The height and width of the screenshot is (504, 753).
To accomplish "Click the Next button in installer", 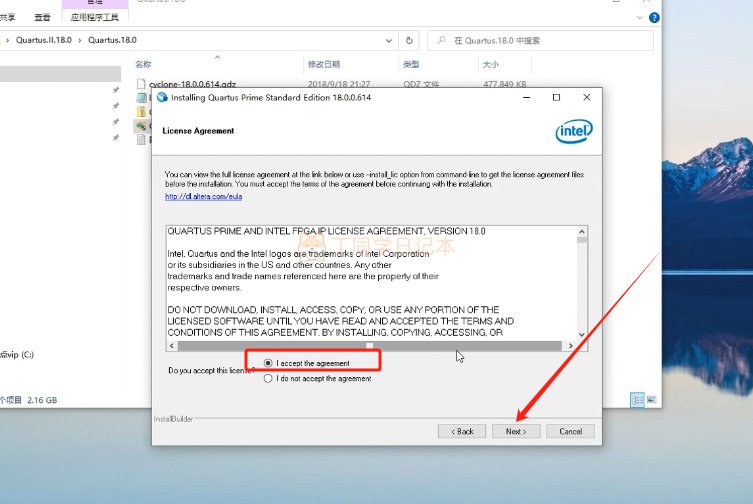I will (x=516, y=431).
